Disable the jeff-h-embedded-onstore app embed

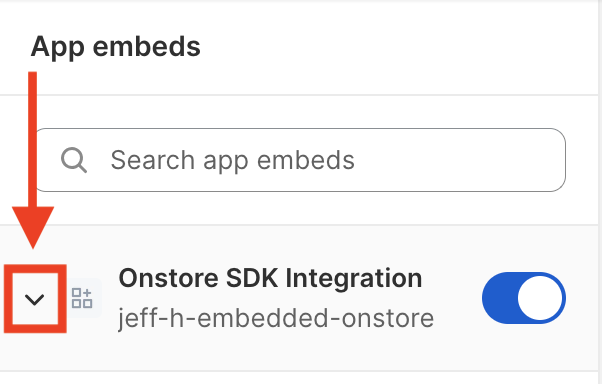[524, 298]
